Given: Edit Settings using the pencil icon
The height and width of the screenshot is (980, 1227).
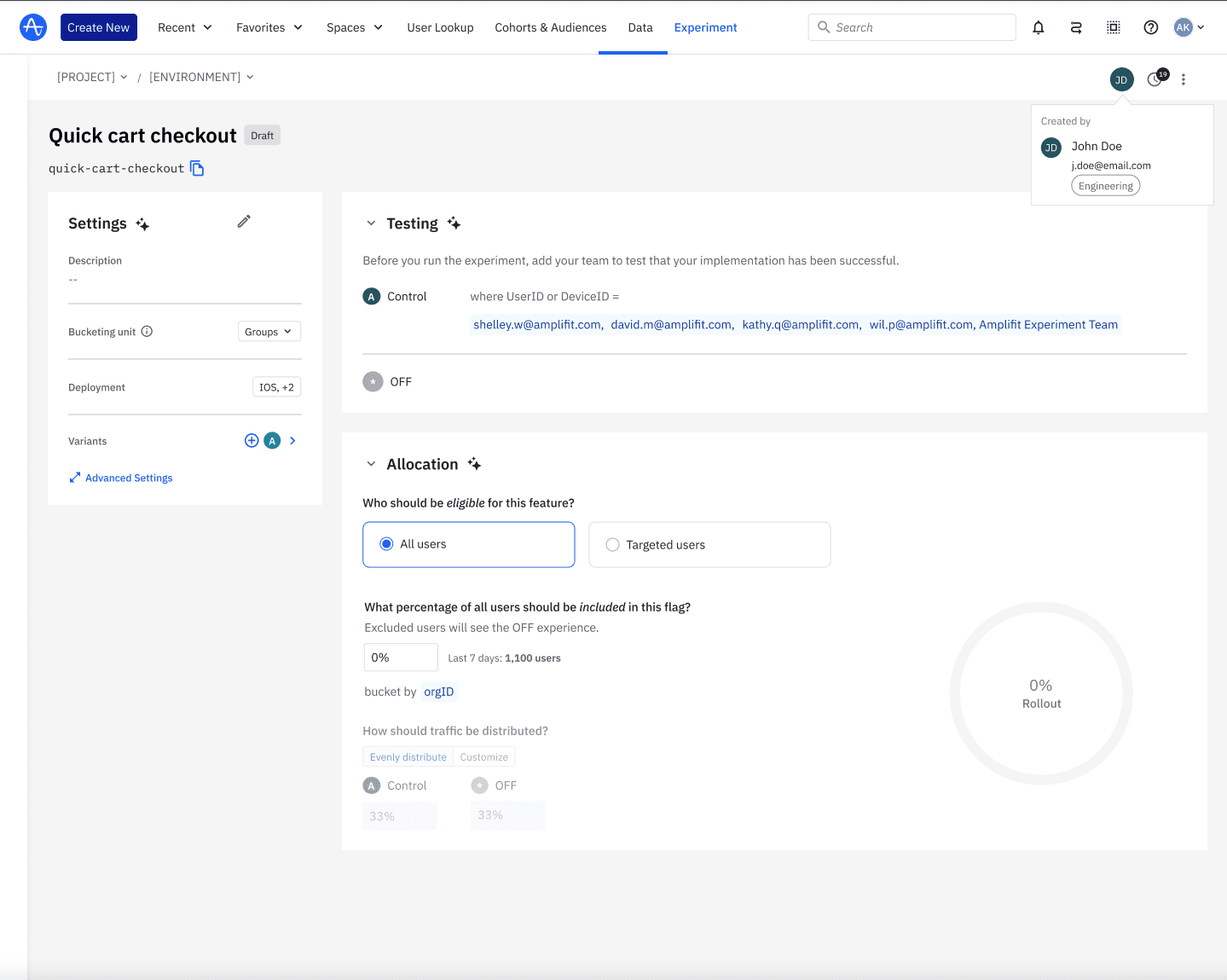Looking at the screenshot, I should point(244,221).
